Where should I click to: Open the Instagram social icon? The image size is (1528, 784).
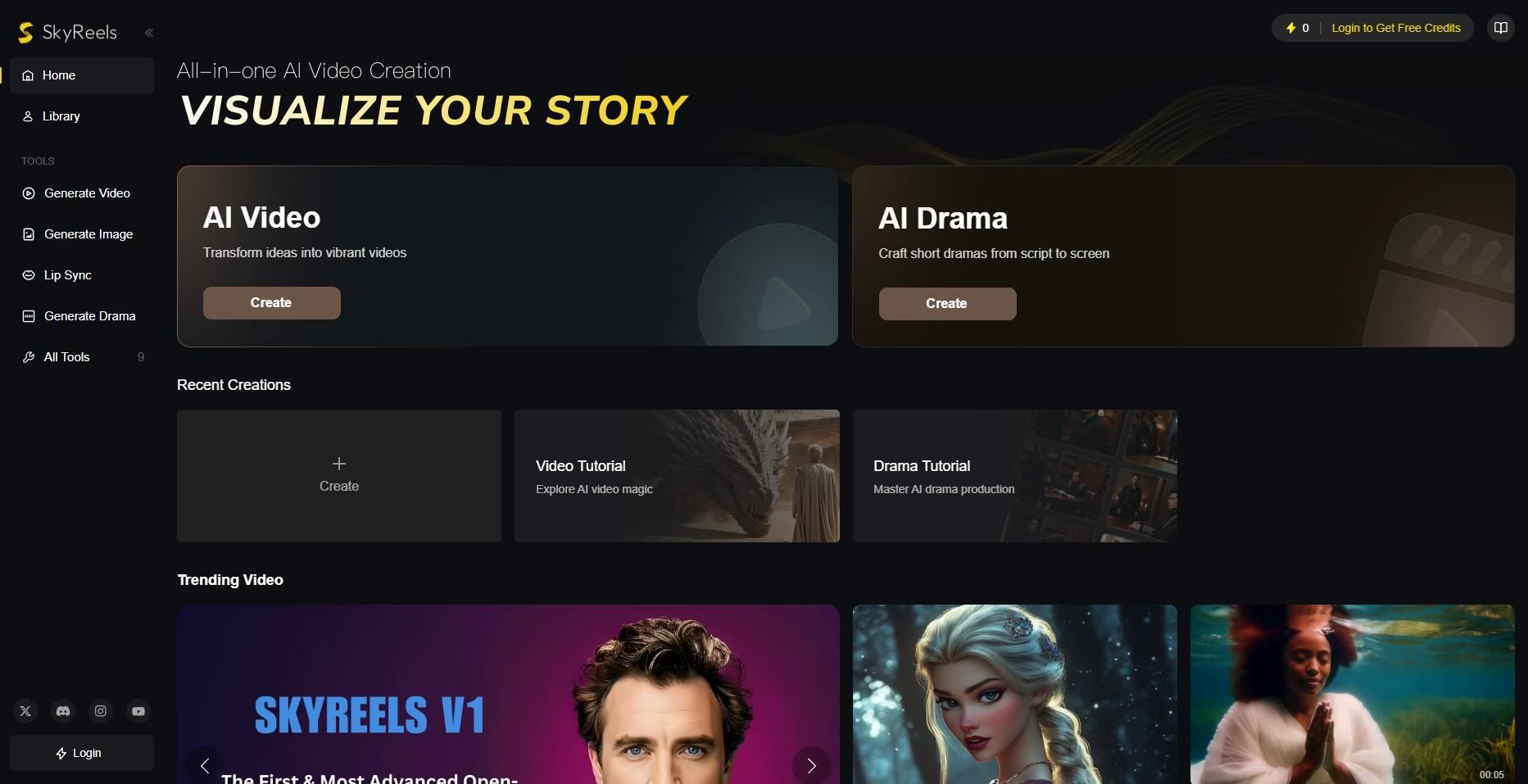click(x=101, y=711)
